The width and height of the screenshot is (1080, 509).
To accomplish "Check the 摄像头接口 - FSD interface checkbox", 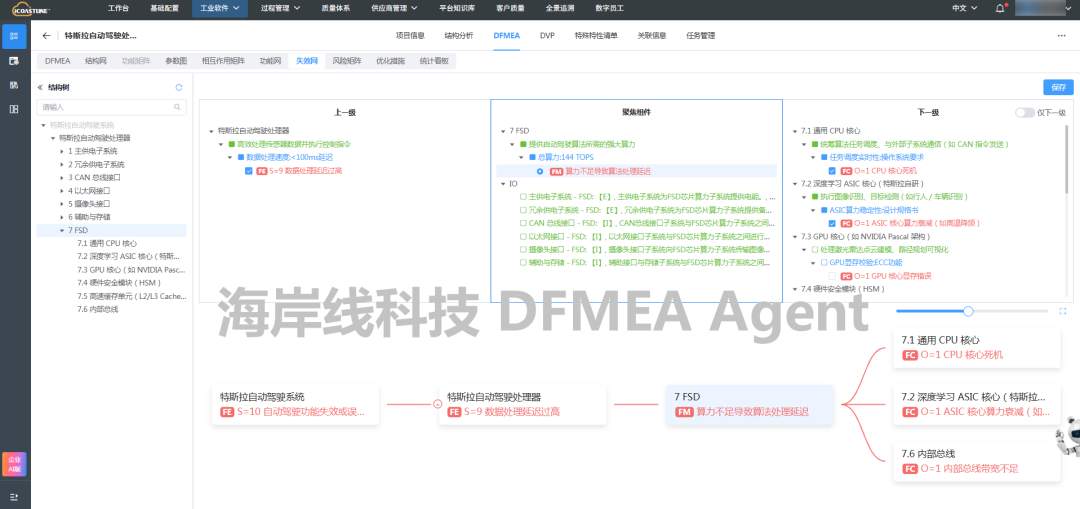I will point(523,249).
